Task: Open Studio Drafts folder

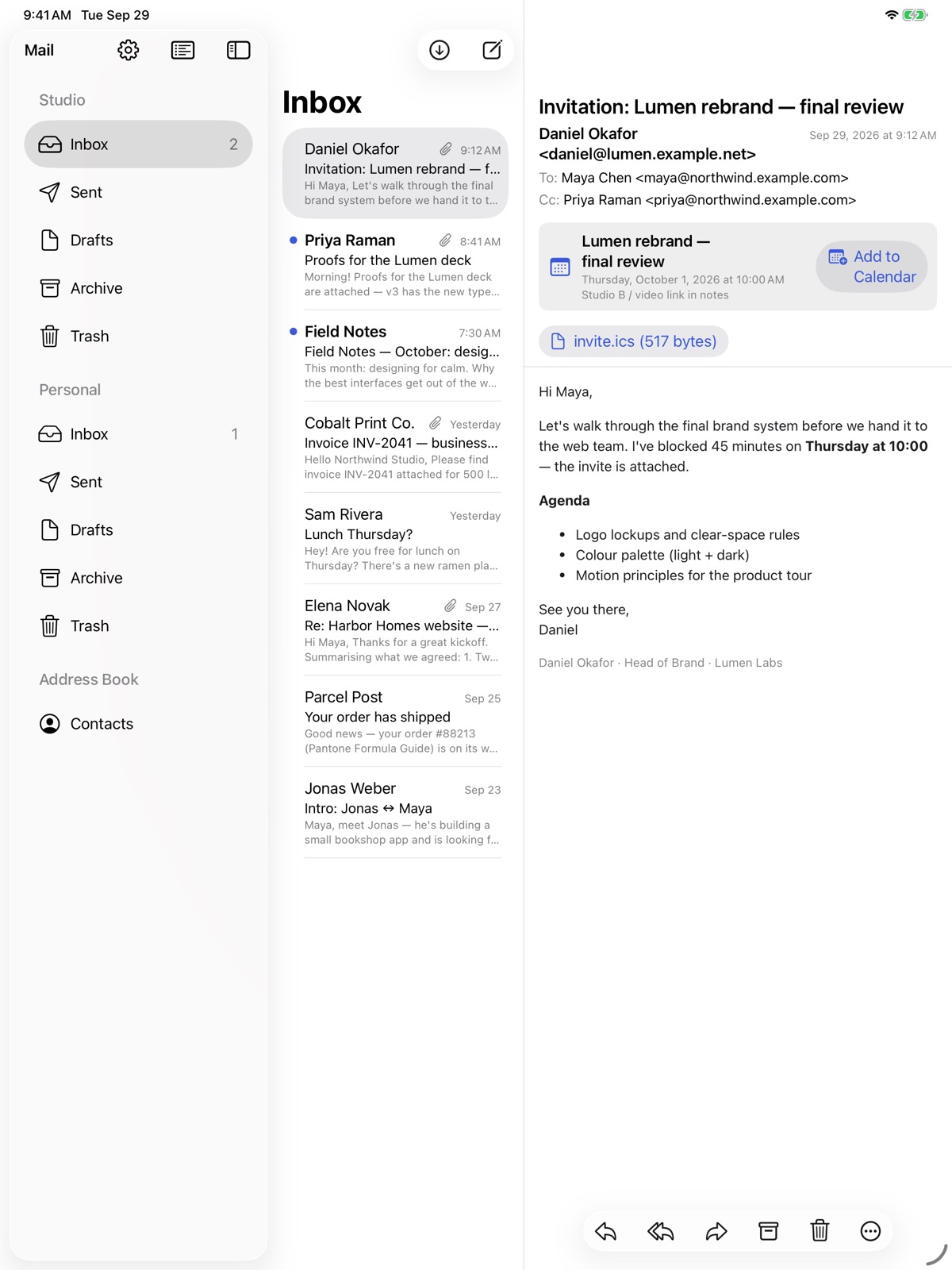Action: click(138, 240)
